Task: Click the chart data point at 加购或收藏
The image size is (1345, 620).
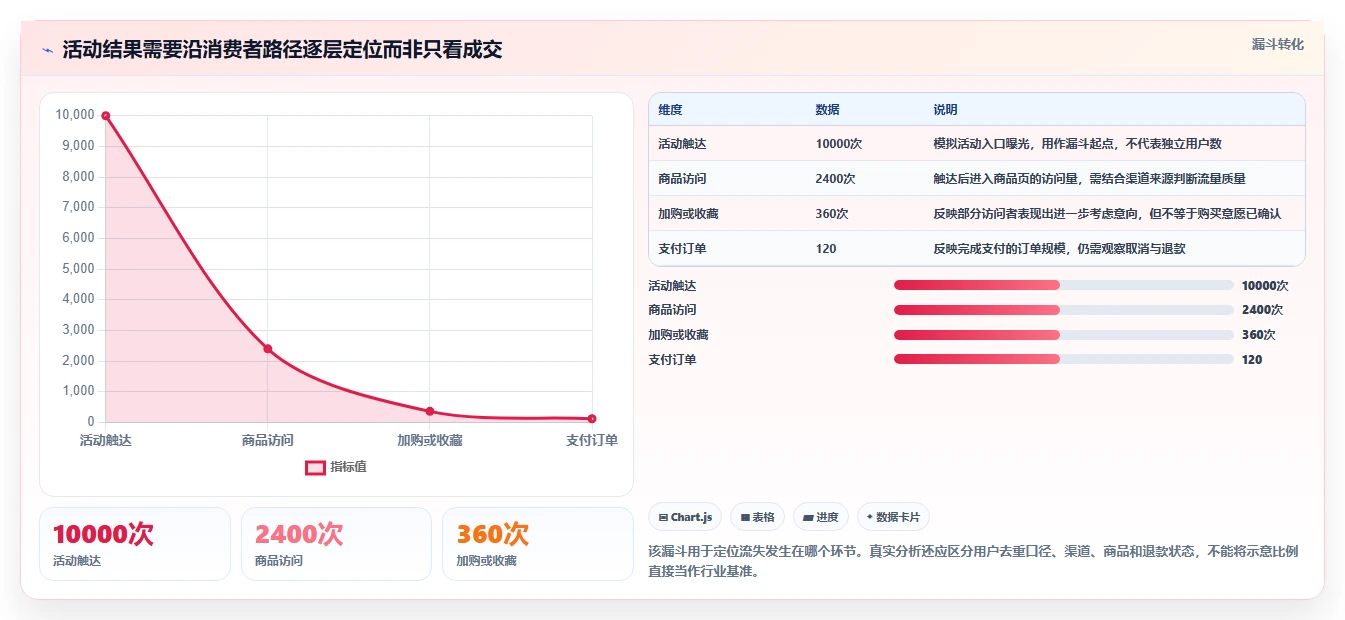Action: [430, 411]
